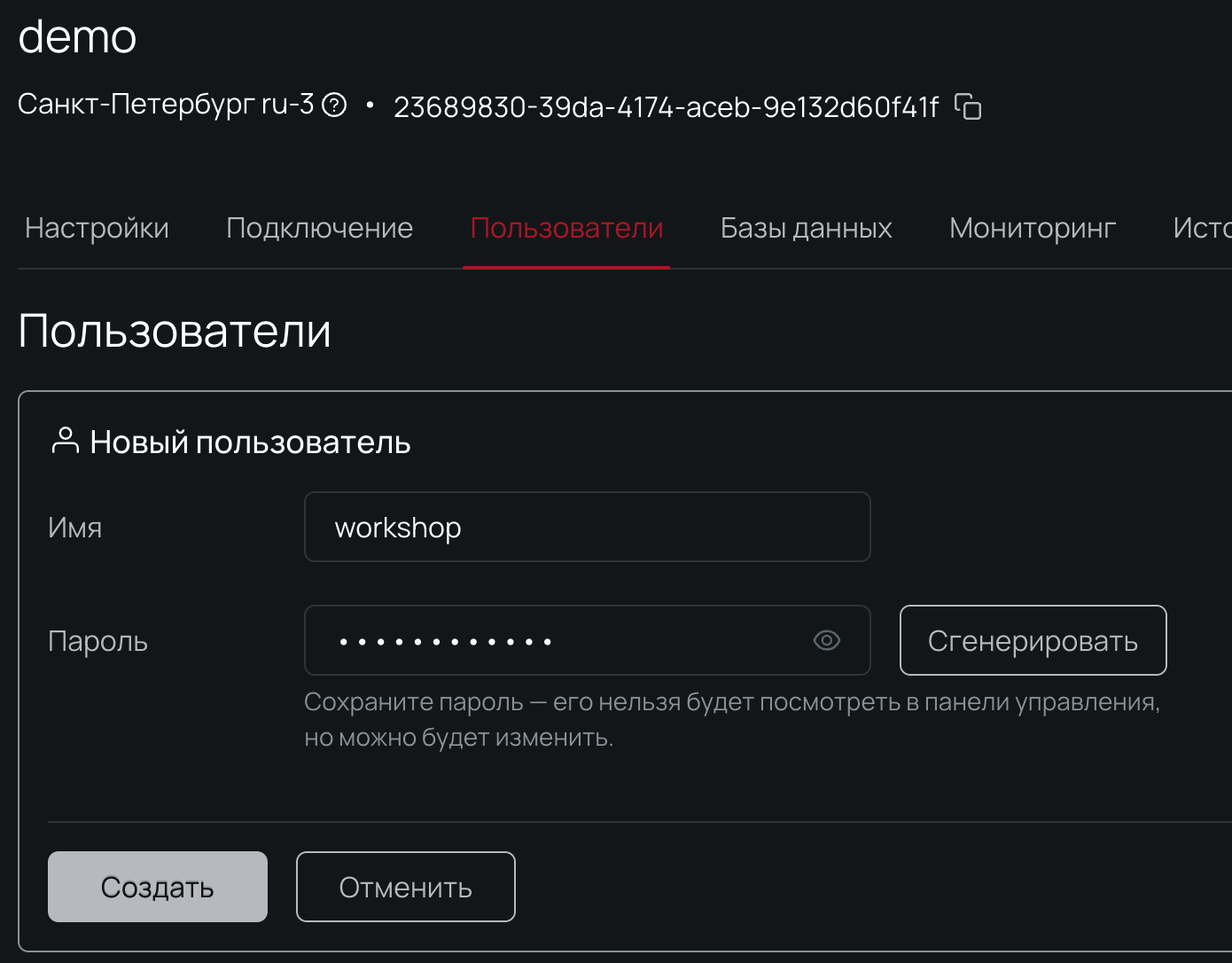The image size is (1232, 963).
Task: Switch to the Настройки tab
Action: [x=97, y=228]
